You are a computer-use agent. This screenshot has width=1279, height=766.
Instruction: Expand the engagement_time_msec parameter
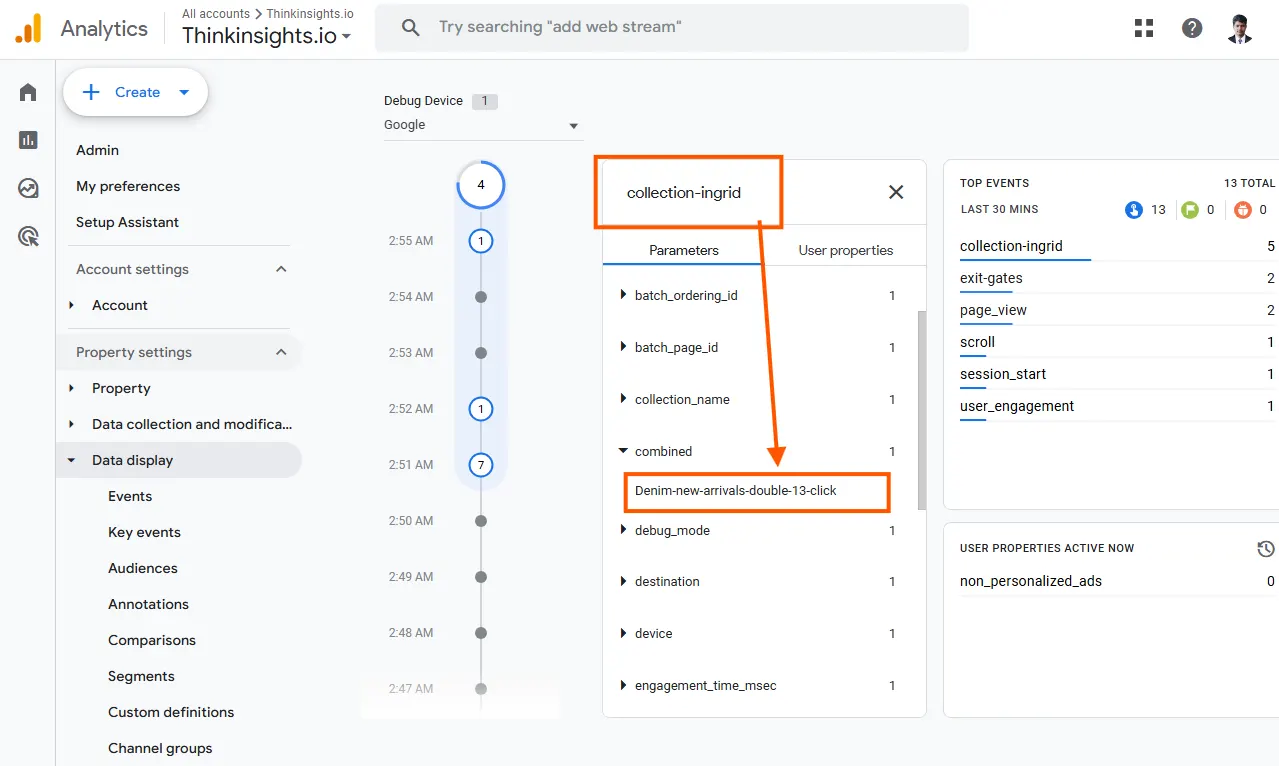(x=624, y=685)
